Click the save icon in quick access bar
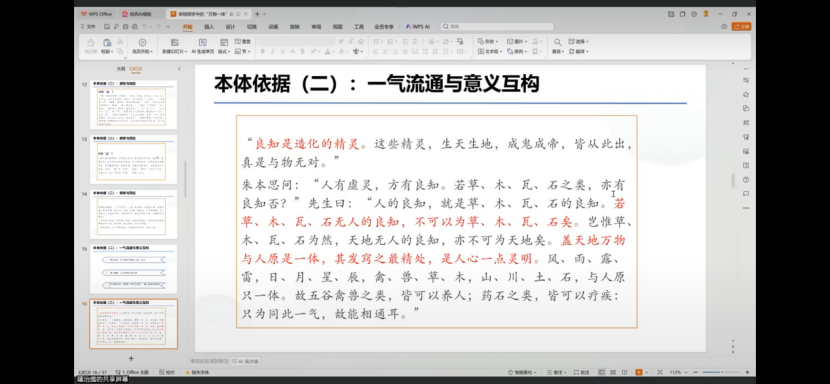Screen dimensions: 830x384 (x=107, y=26)
